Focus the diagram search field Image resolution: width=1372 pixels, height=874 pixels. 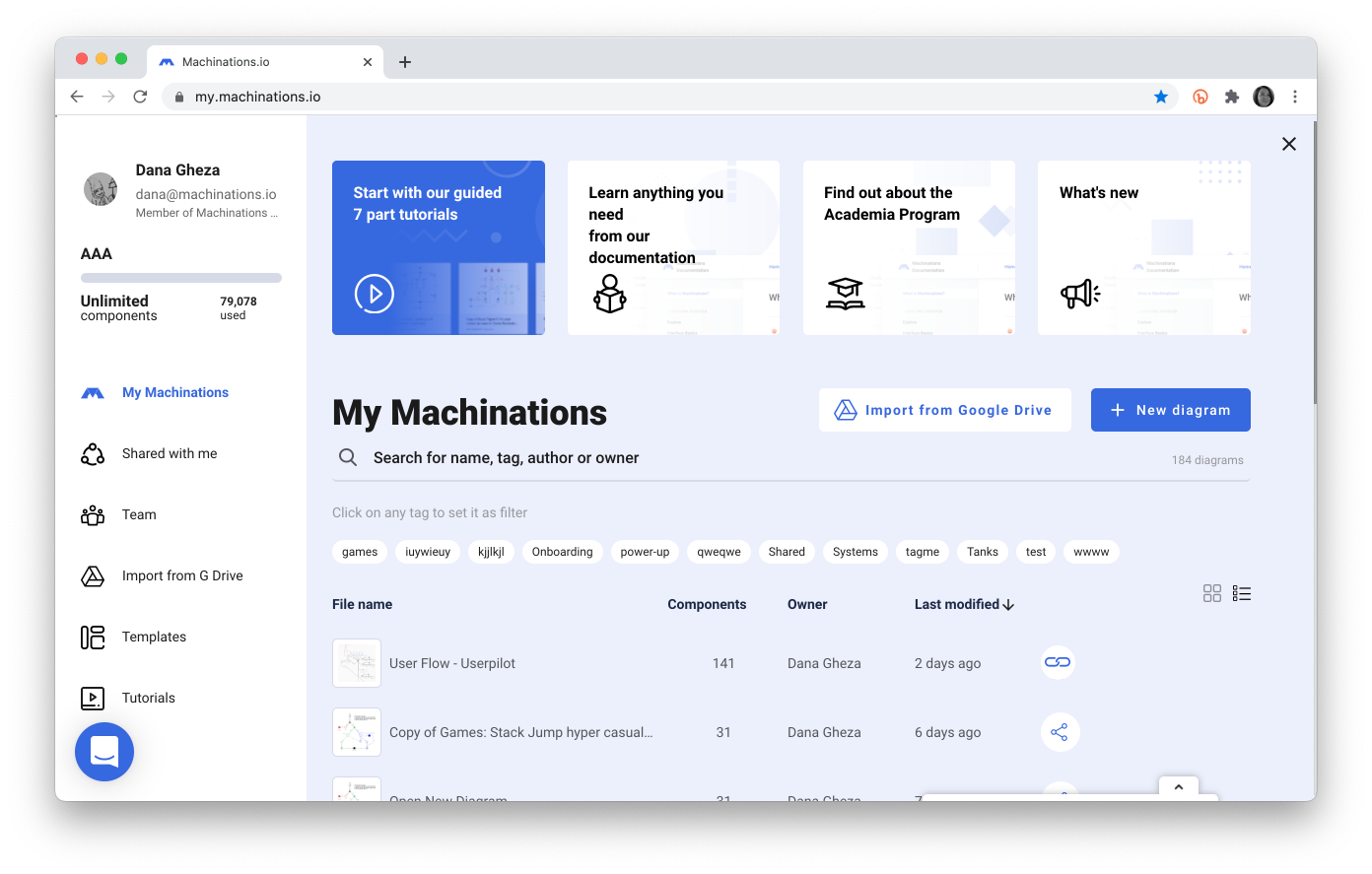coord(791,458)
